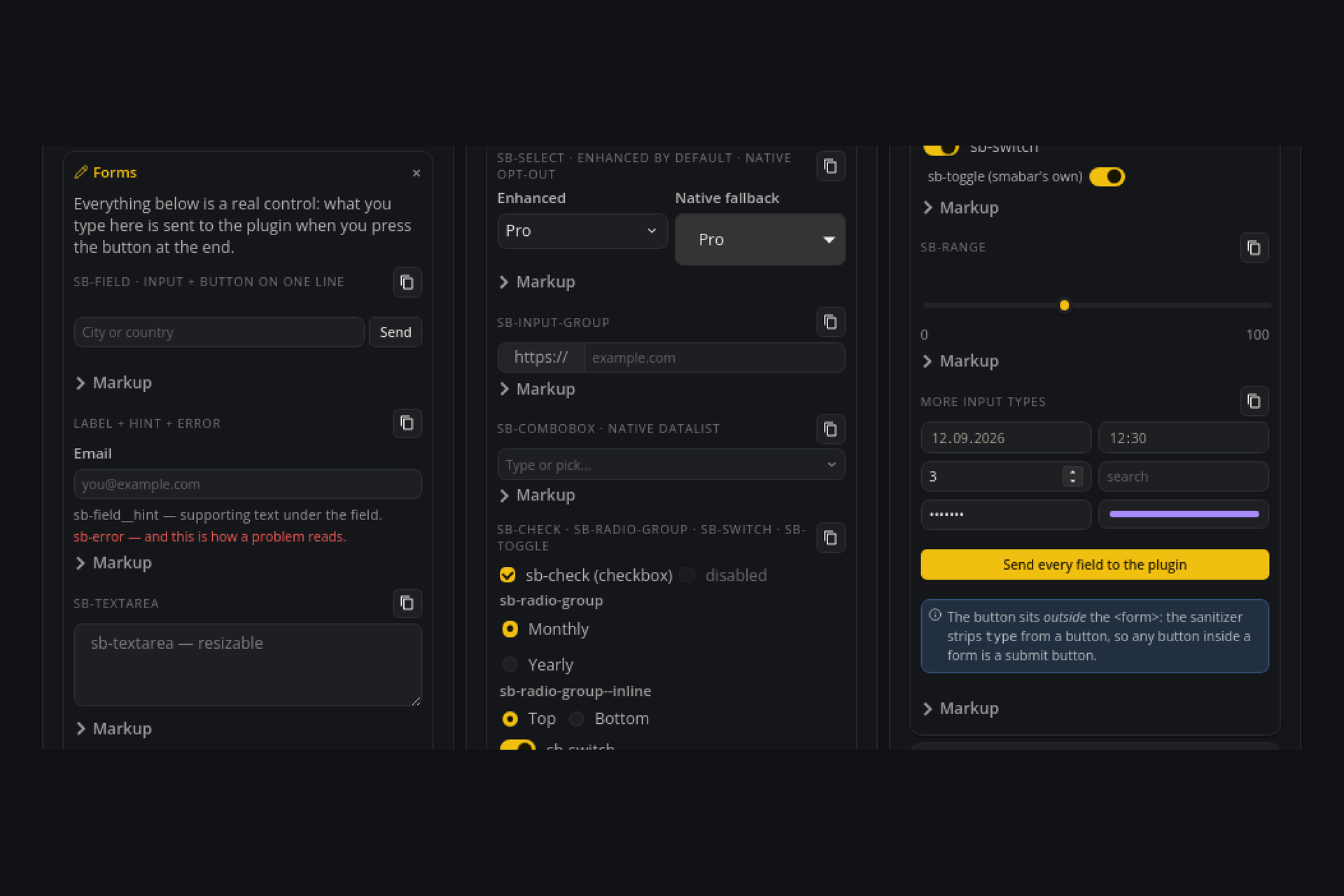Viewport: 1344px width, 896px height.
Task: Copy the SB-FIELD section markup
Action: pos(407,282)
